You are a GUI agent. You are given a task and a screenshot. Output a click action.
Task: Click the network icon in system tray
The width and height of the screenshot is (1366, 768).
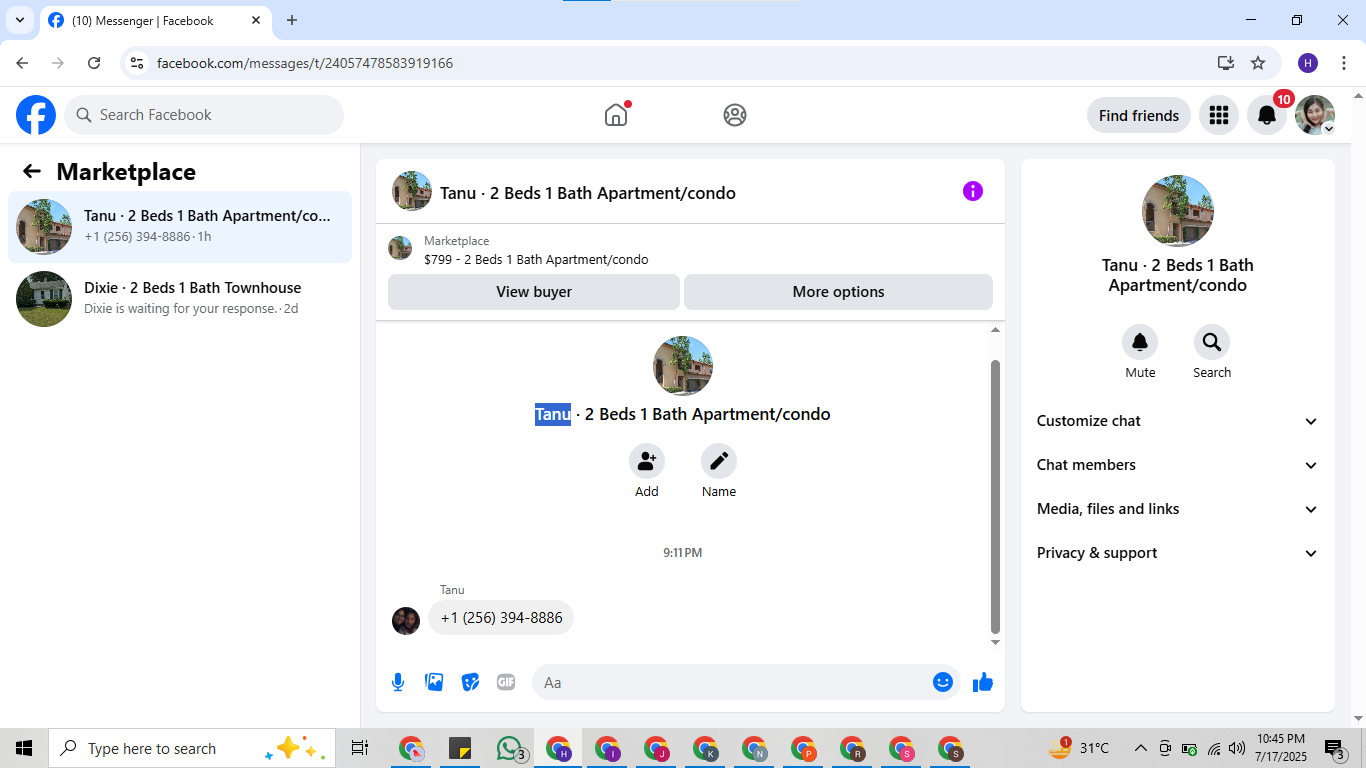click(1214, 748)
